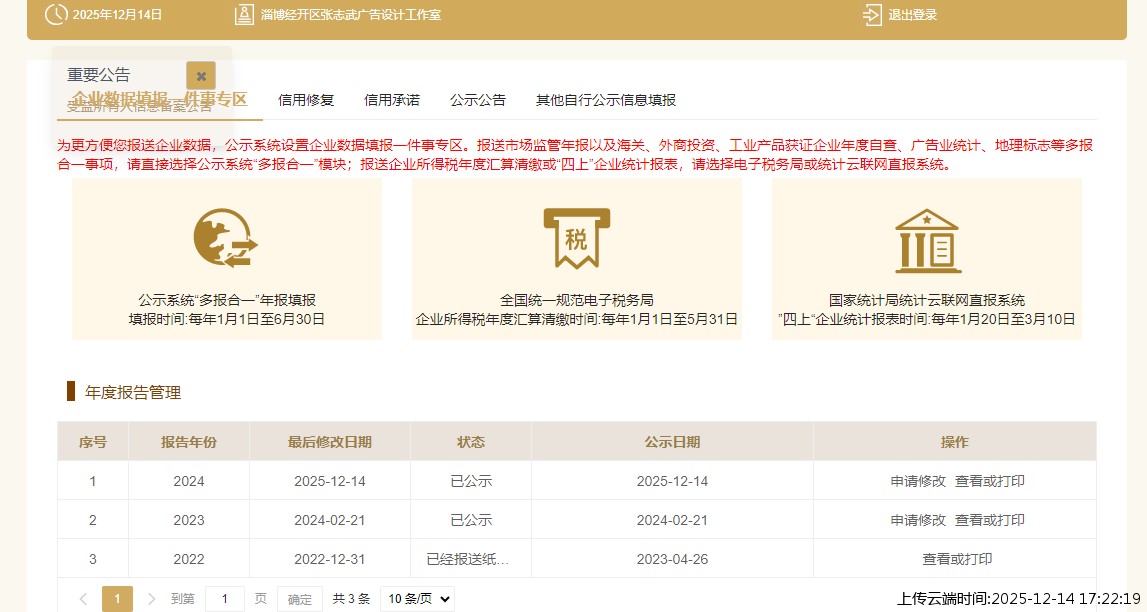Click the 退出登录 logout icon
1147x612 pixels.
(872, 15)
